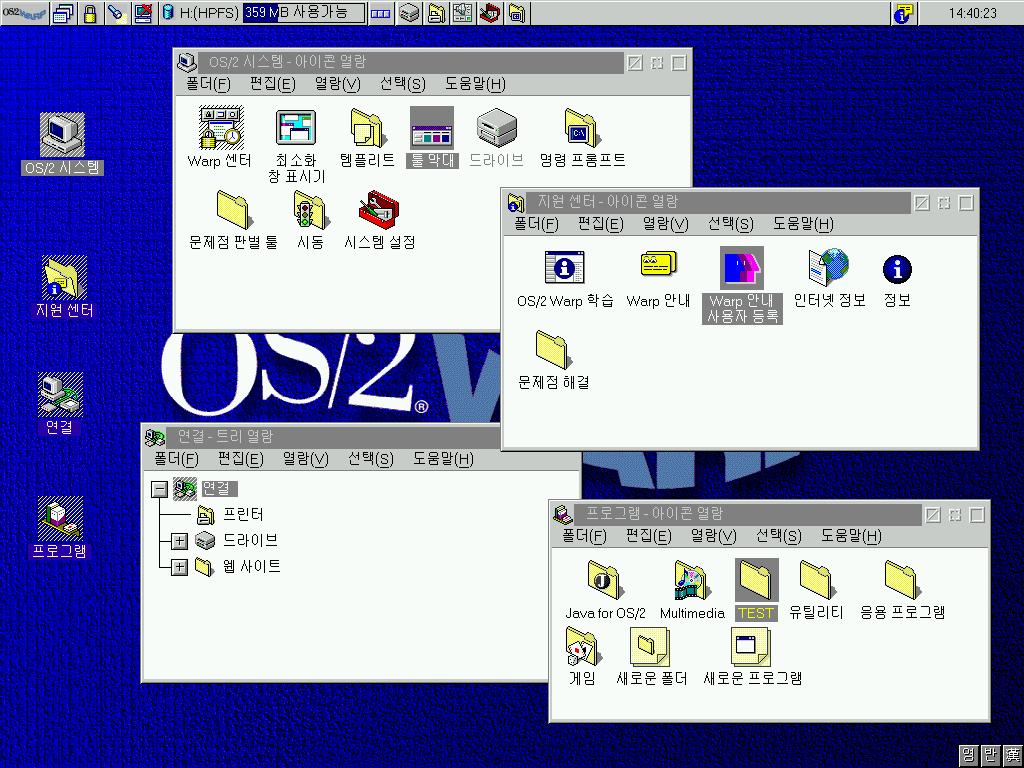Select the 게임 folder
Image resolution: width=1024 pixels, height=768 pixels.
click(582, 656)
